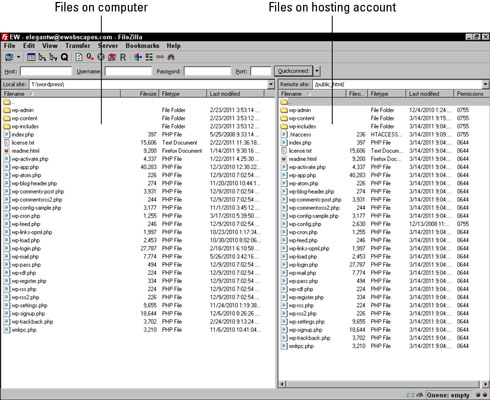Click xmlrpc.php file icon in remote pane
The width and height of the screenshot is (490, 400).
click(284, 346)
